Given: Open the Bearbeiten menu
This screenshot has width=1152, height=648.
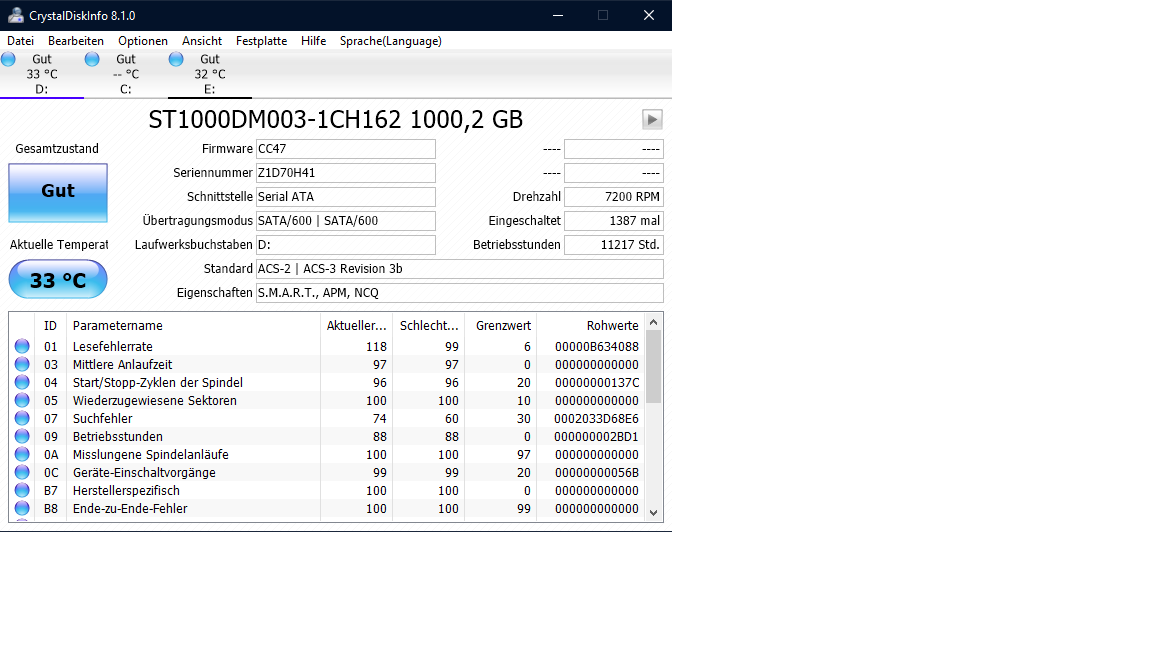Looking at the screenshot, I should pos(76,41).
